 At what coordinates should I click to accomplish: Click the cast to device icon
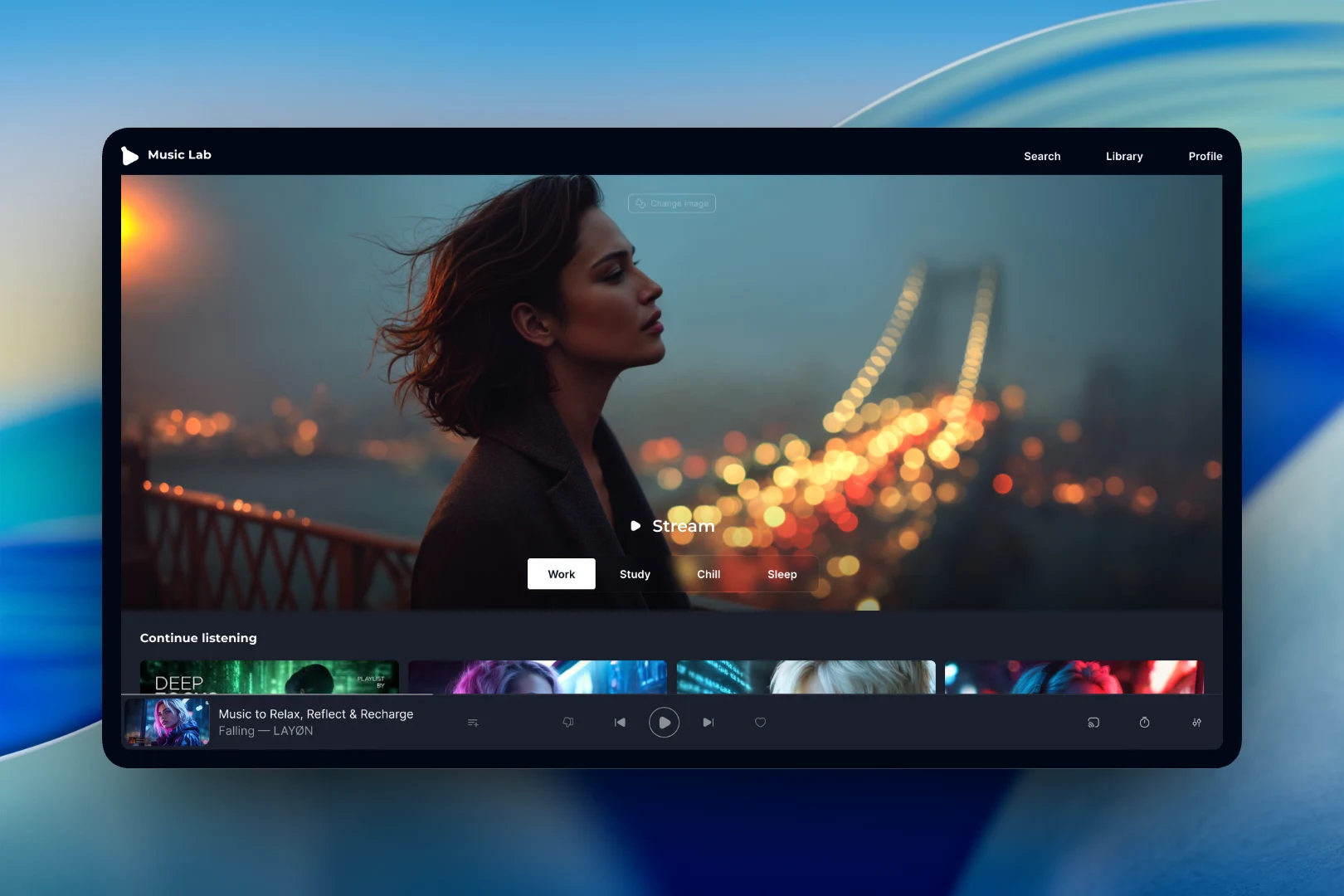pos(1093,723)
